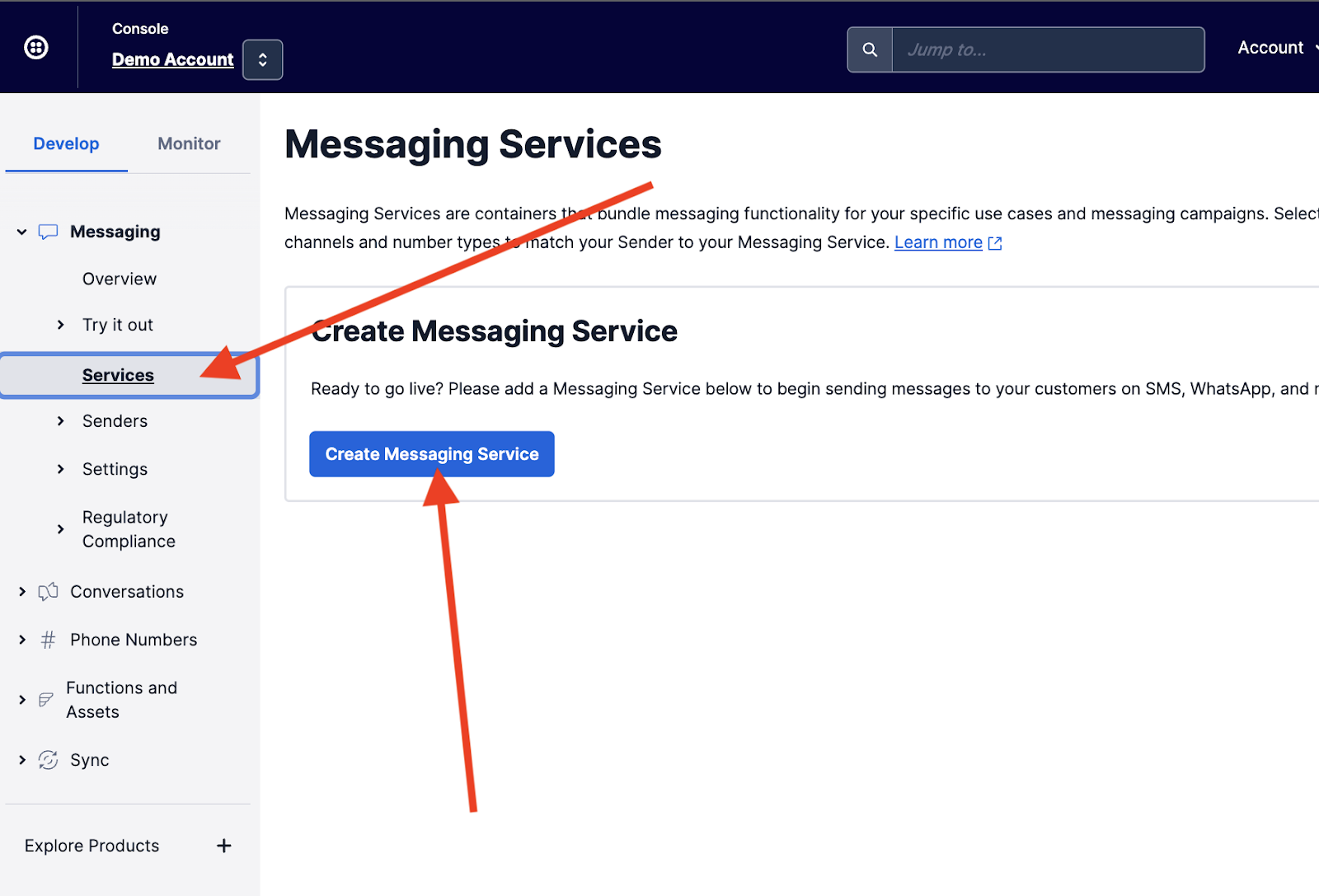Select the Messaging menu item

115,232
